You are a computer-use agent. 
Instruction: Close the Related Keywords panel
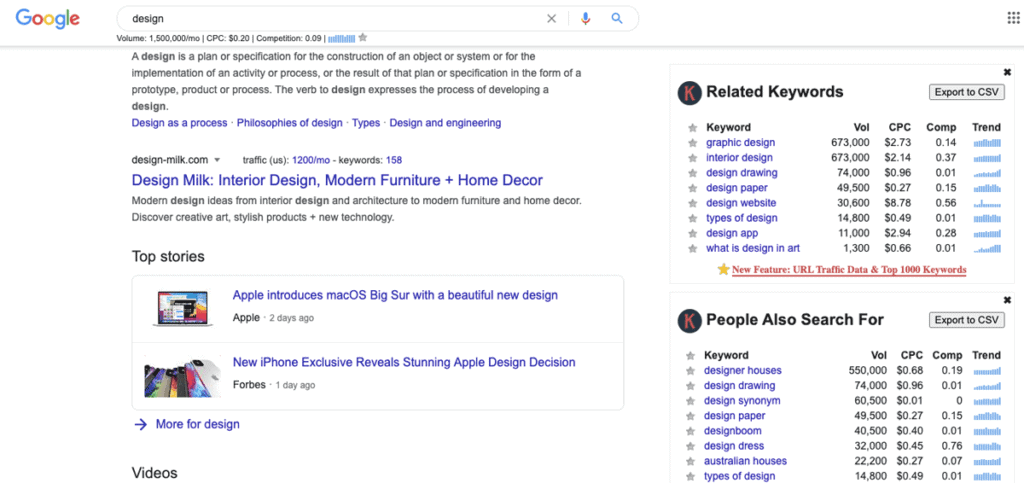[1007, 72]
